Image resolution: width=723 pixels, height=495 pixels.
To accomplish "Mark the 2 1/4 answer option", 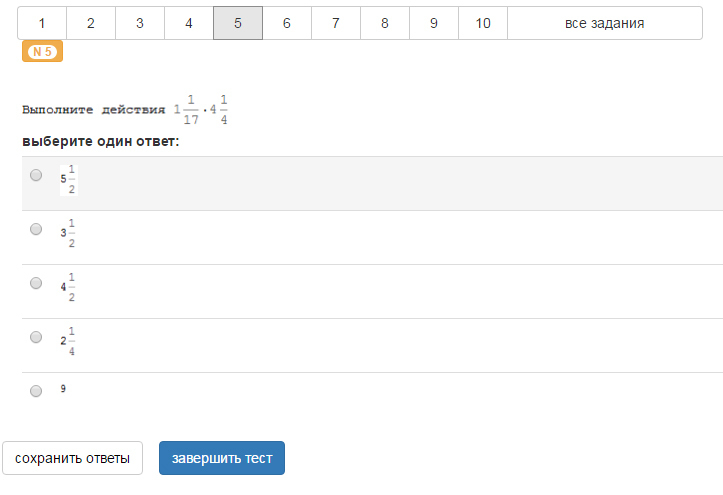I will [x=36, y=337].
